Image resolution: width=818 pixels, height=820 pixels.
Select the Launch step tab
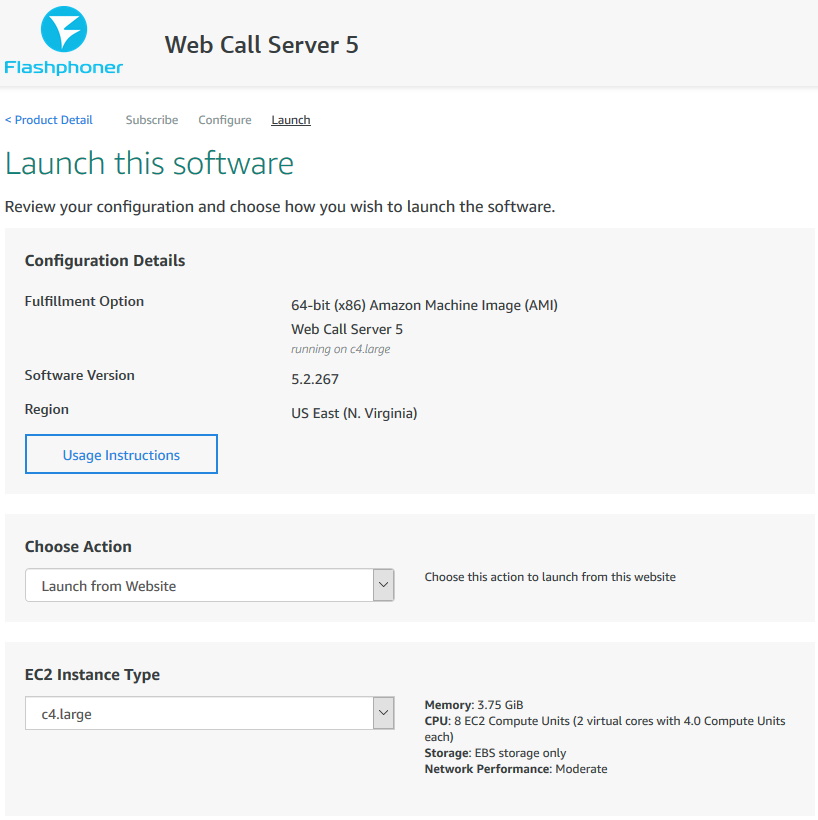[x=291, y=120]
